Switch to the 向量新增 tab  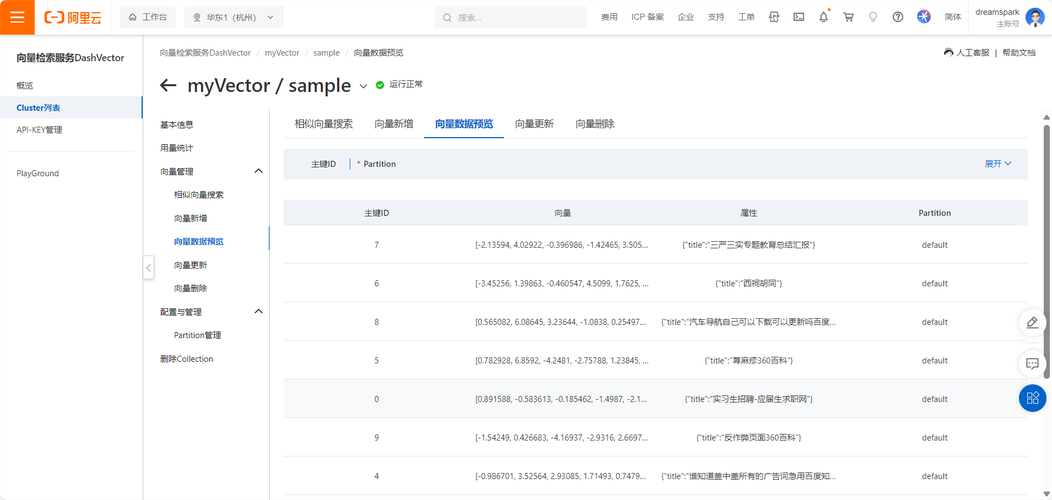coord(394,123)
